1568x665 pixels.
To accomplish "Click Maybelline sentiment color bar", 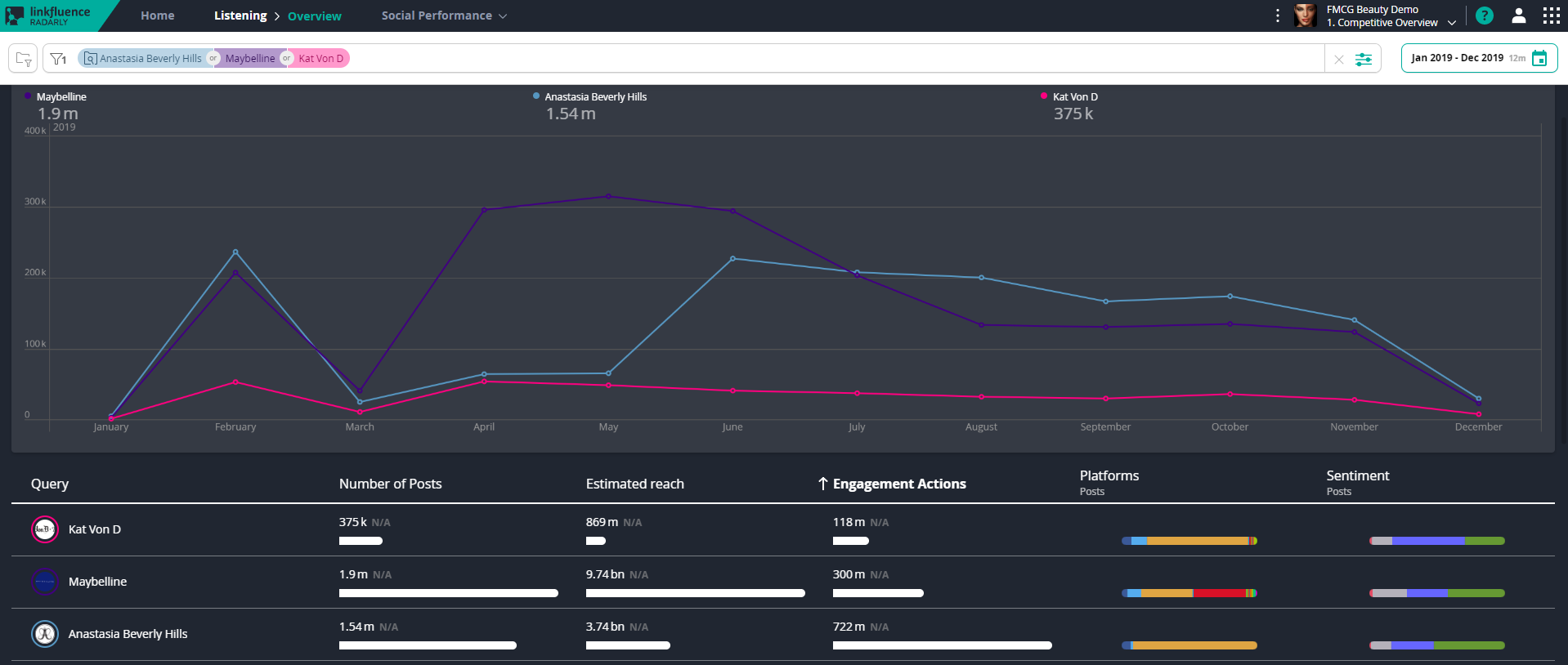I will (1437, 593).
